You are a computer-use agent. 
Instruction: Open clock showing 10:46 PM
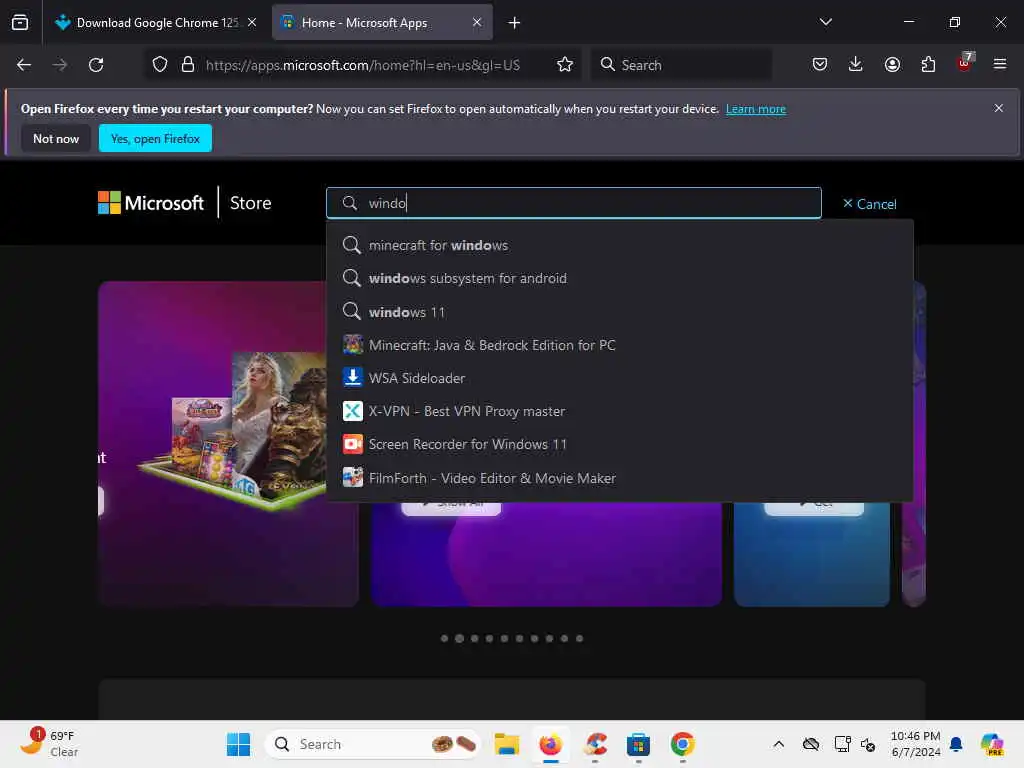(916, 744)
